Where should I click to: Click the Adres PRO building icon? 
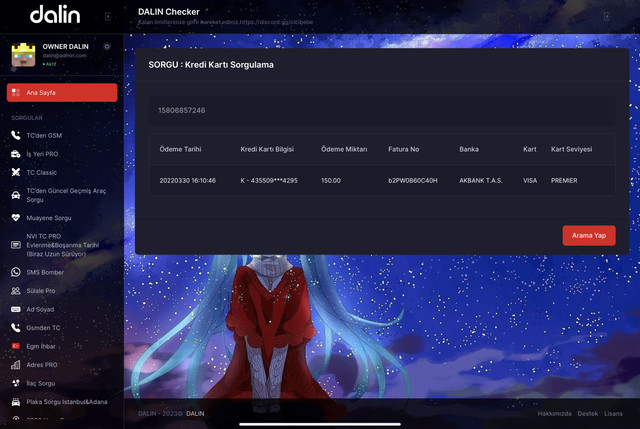point(15,365)
